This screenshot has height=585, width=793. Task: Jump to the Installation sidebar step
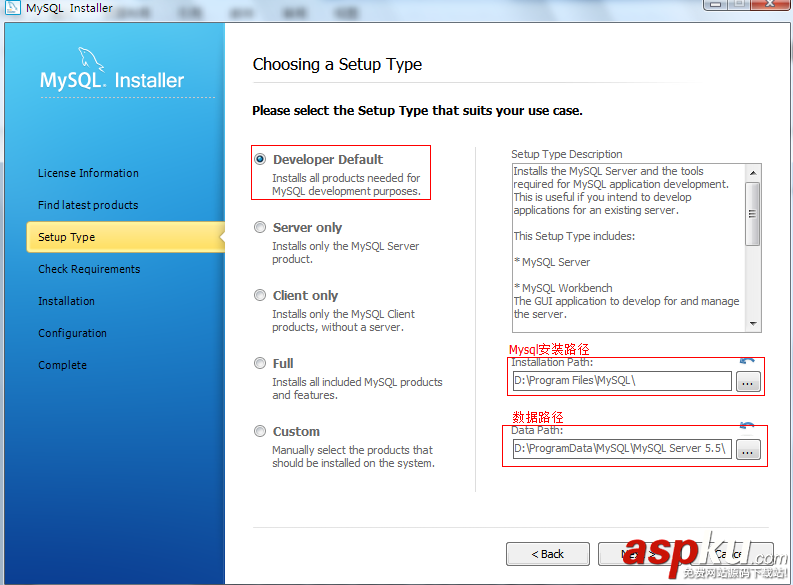(66, 301)
